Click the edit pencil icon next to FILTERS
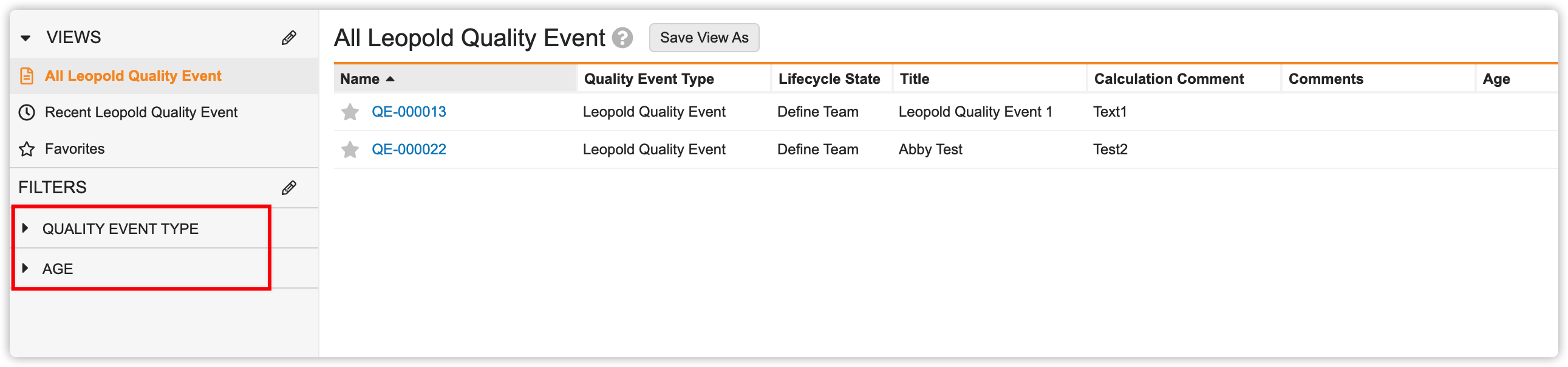The height and width of the screenshot is (367, 1568). coord(288,188)
